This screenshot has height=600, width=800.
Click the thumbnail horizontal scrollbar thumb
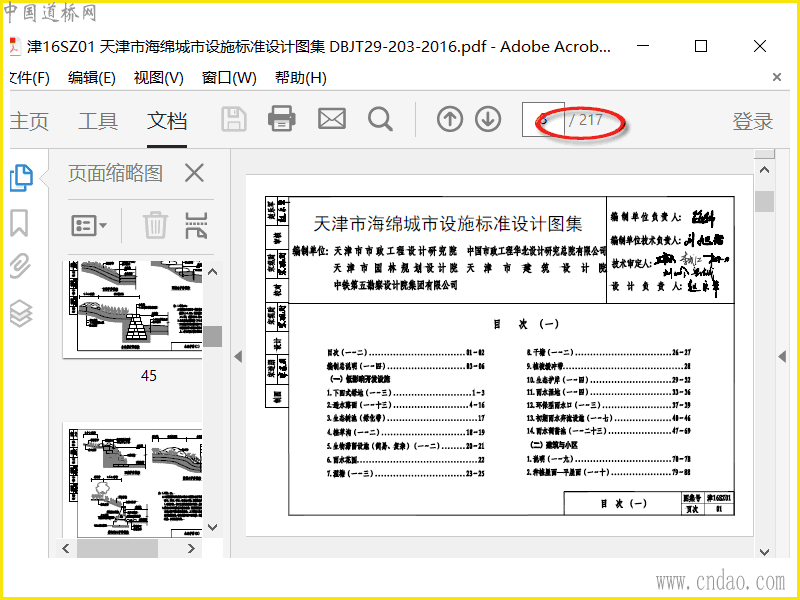[117, 548]
